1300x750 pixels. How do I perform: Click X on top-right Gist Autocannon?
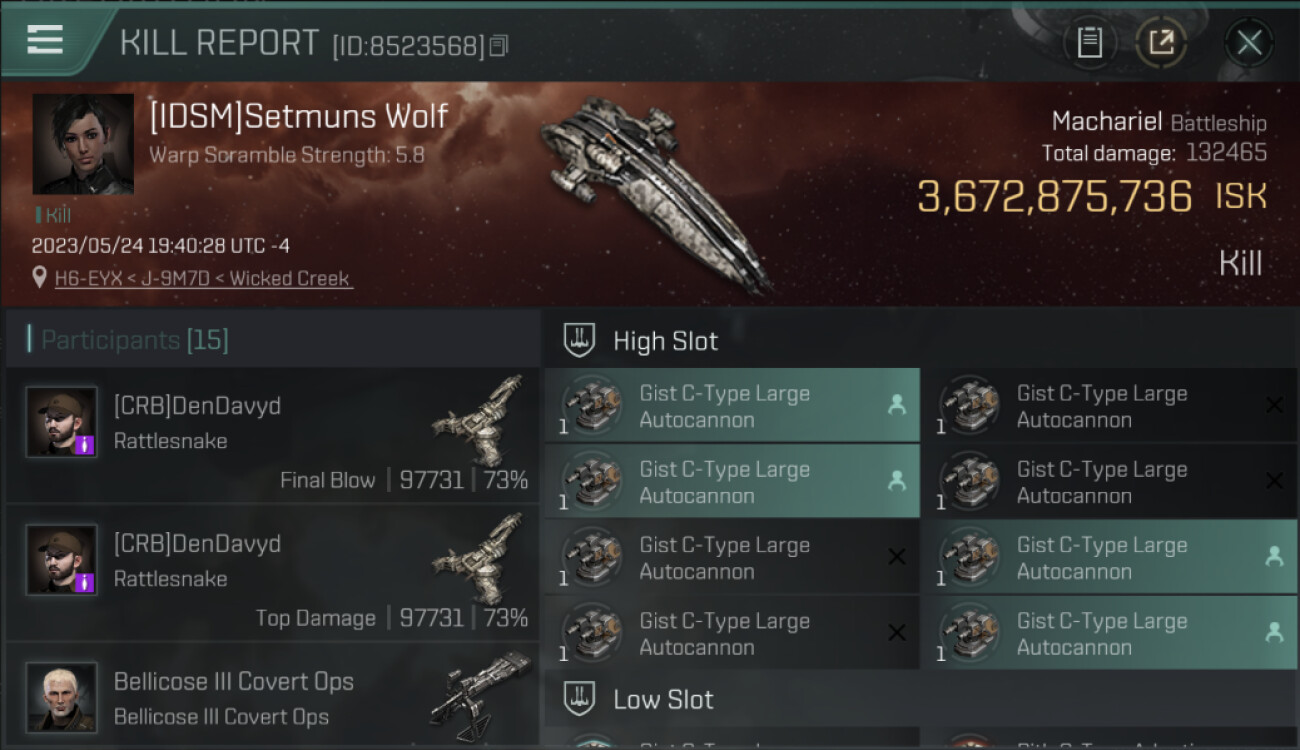point(1274,405)
